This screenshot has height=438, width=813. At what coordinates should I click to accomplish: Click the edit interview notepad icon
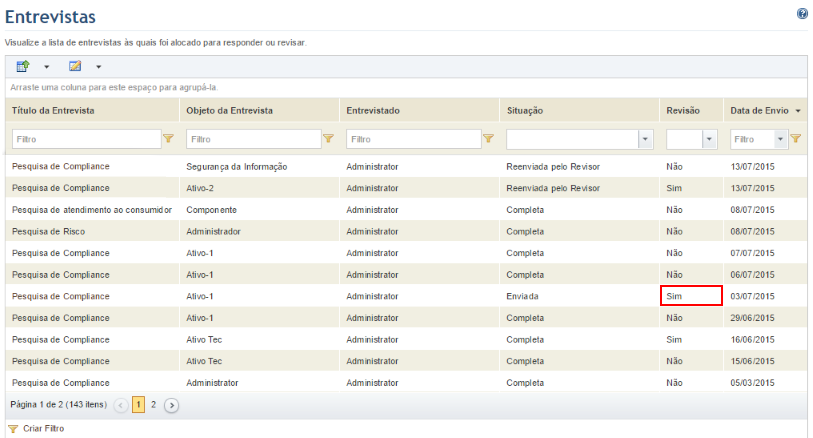point(75,66)
